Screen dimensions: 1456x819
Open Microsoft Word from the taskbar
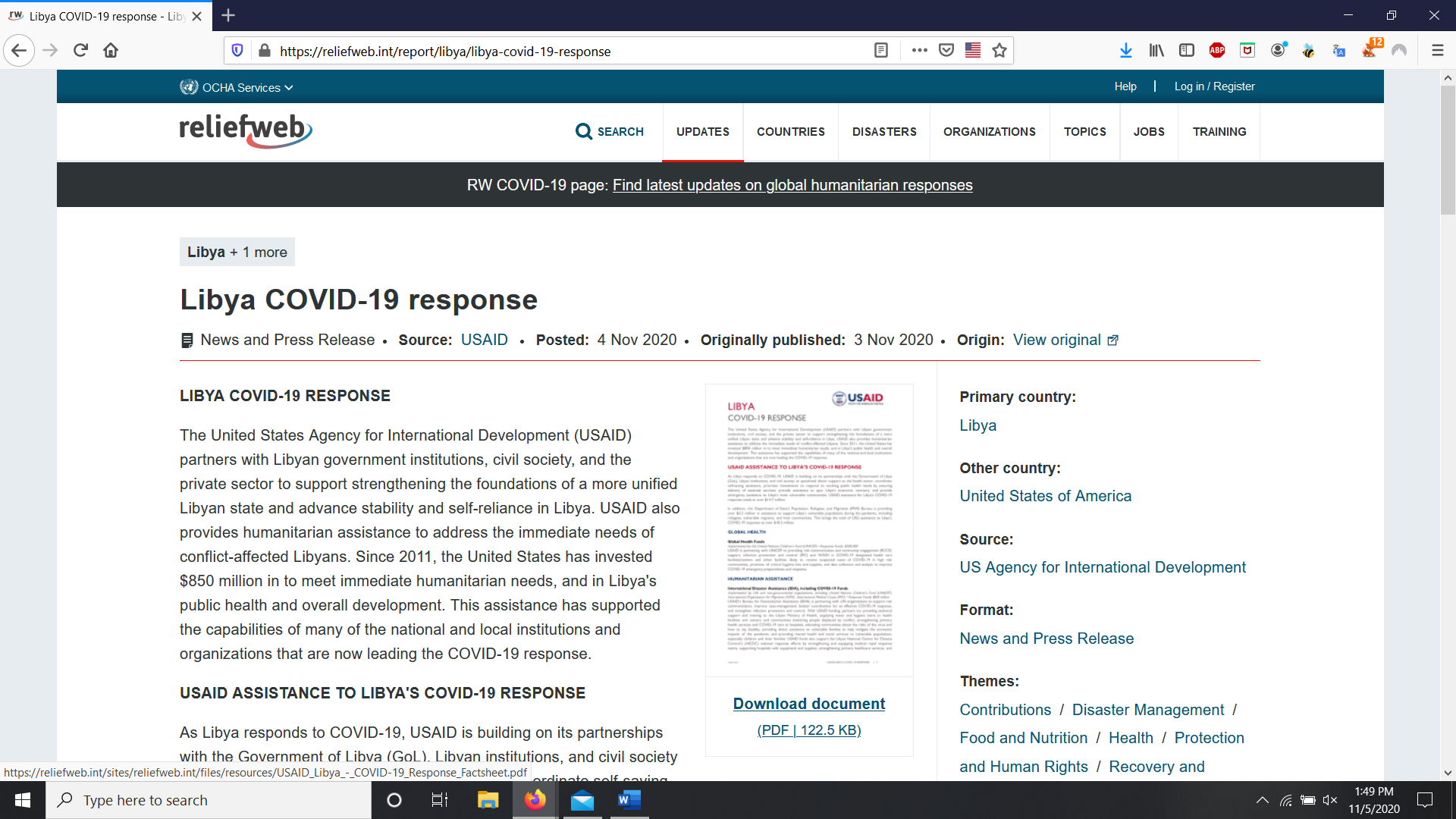pyautogui.click(x=629, y=800)
